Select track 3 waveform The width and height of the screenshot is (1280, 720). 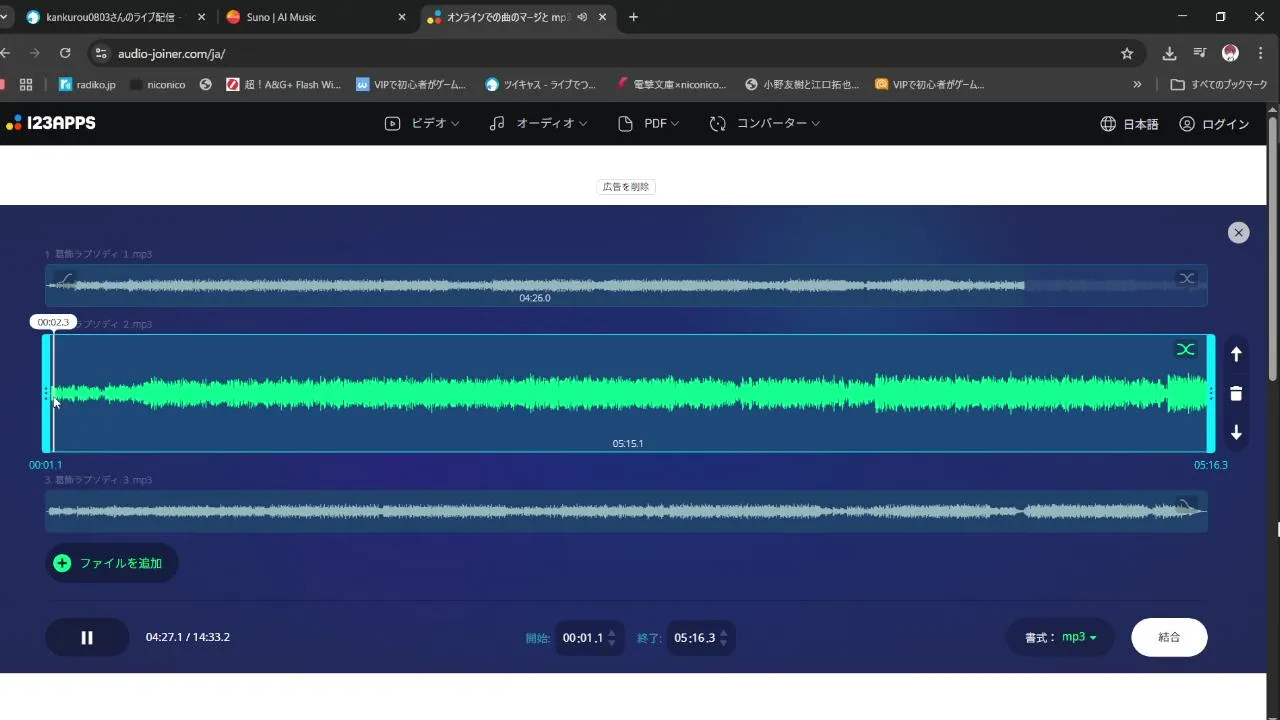626,511
